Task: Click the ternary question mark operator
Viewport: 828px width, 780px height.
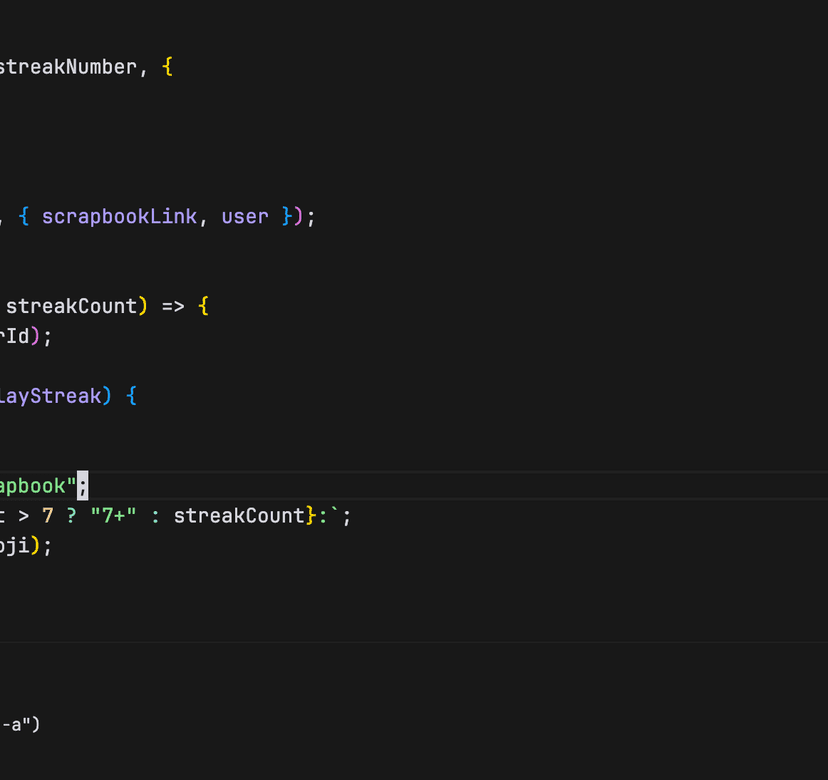Action: tap(71, 516)
